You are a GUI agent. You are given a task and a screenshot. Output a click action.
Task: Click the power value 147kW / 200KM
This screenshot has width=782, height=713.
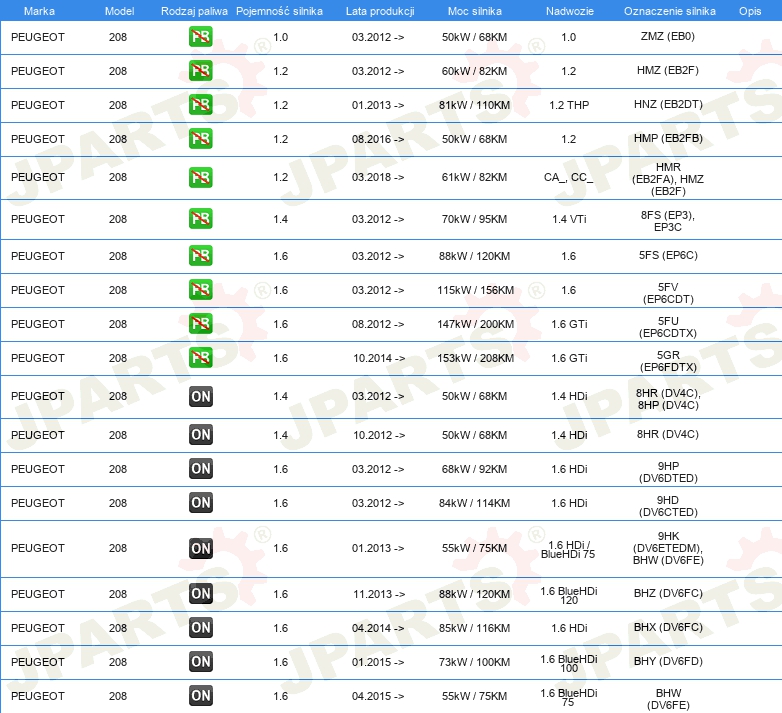click(x=475, y=324)
